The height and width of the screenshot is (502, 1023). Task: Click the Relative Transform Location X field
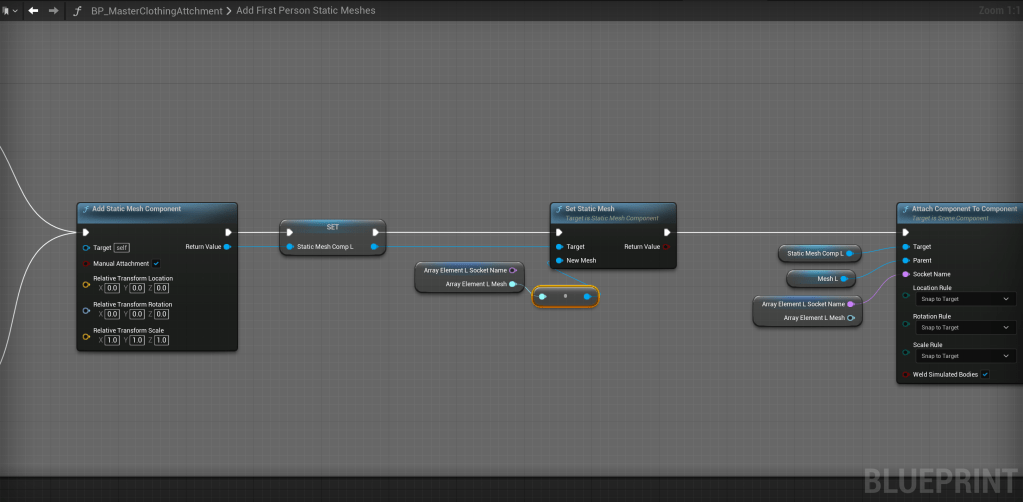point(112,288)
